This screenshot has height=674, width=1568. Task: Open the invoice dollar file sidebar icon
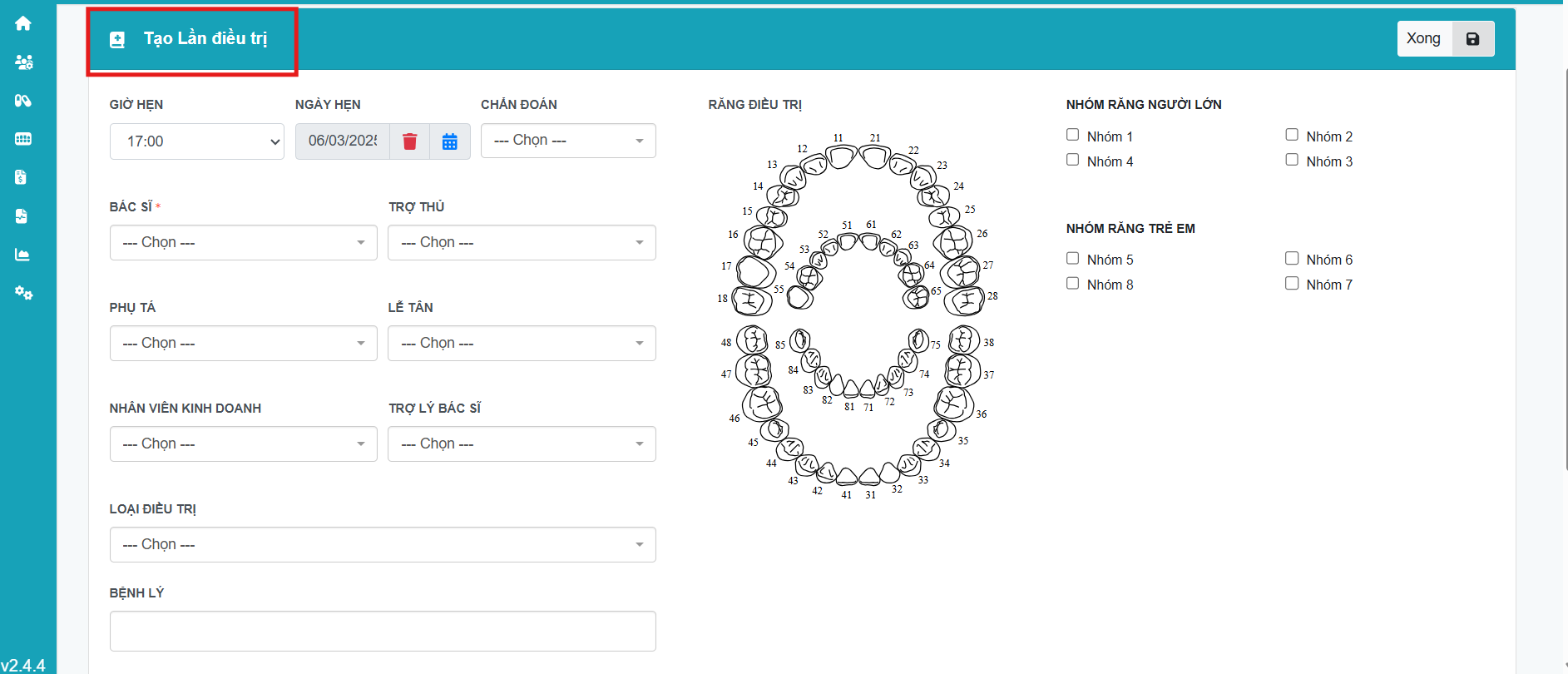tap(22, 177)
